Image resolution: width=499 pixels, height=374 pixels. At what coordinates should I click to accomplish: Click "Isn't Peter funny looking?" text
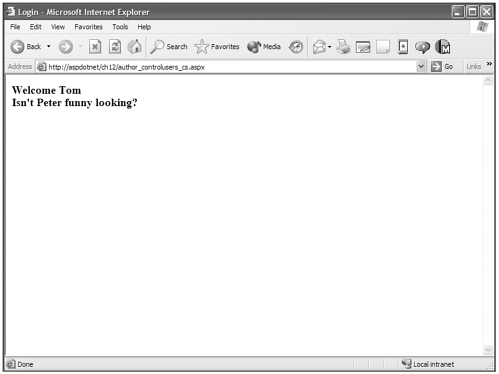pos(75,103)
